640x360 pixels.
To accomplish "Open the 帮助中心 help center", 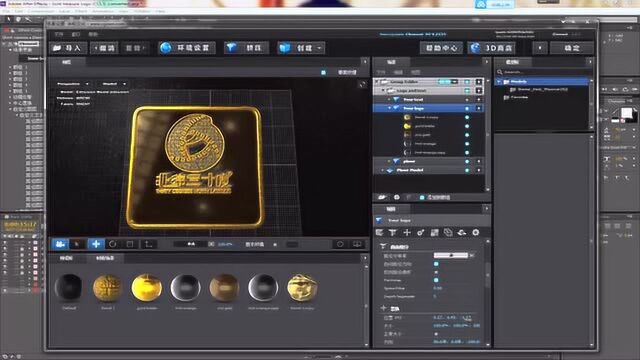I will tap(441, 48).
